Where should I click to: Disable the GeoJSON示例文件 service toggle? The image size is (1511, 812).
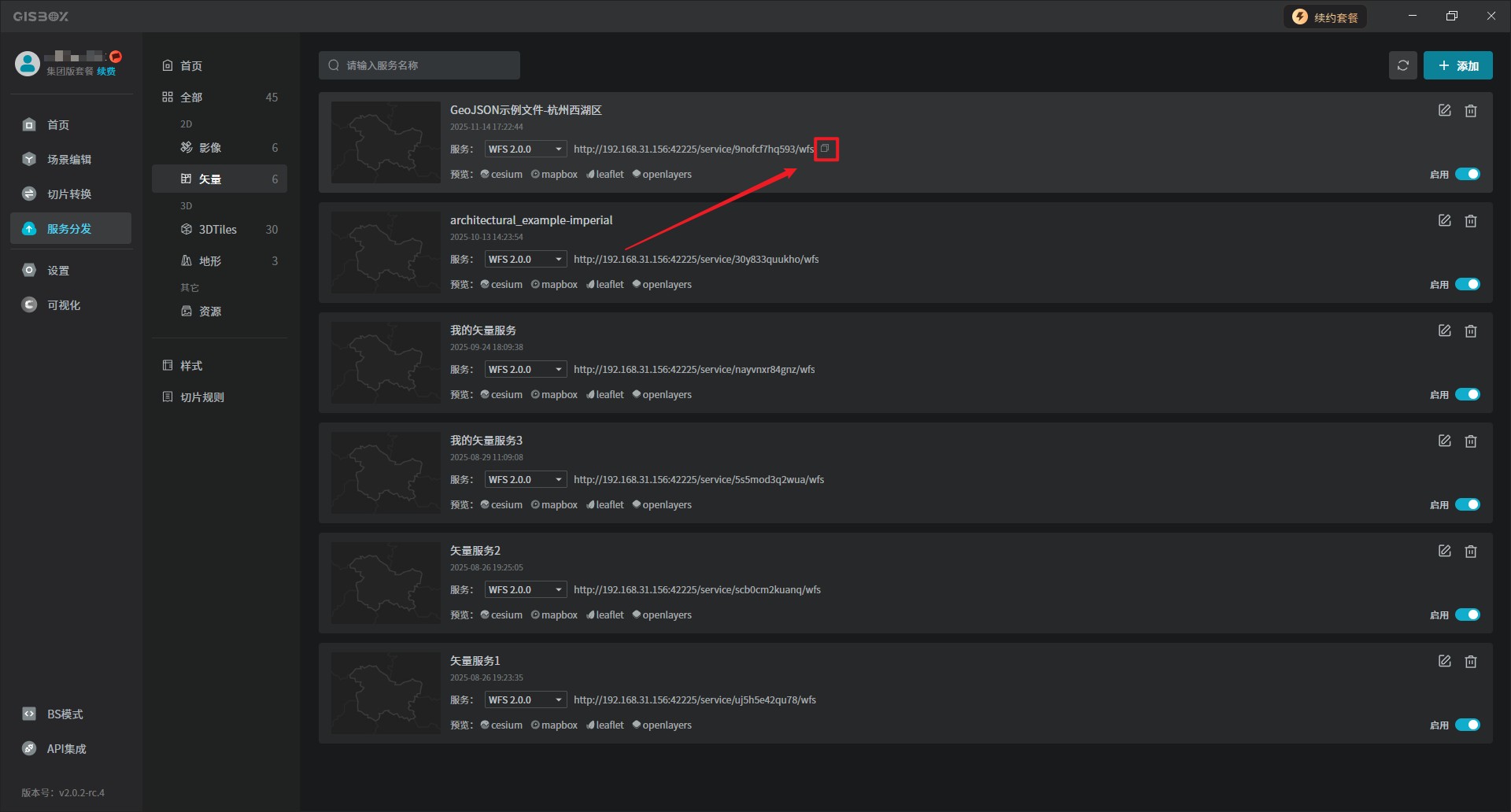1467,175
